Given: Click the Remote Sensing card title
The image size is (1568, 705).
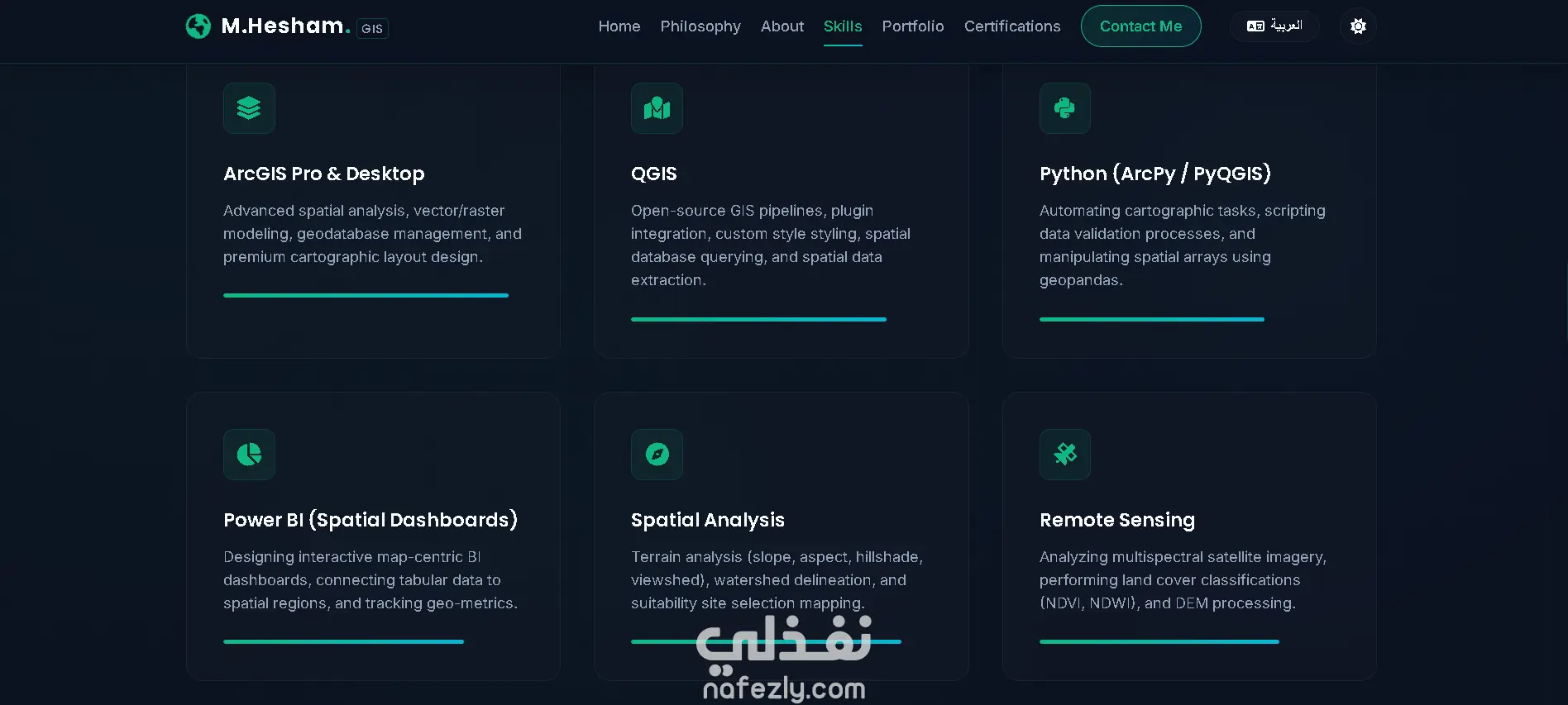Looking at the screenshot, I should point(1117,520).
